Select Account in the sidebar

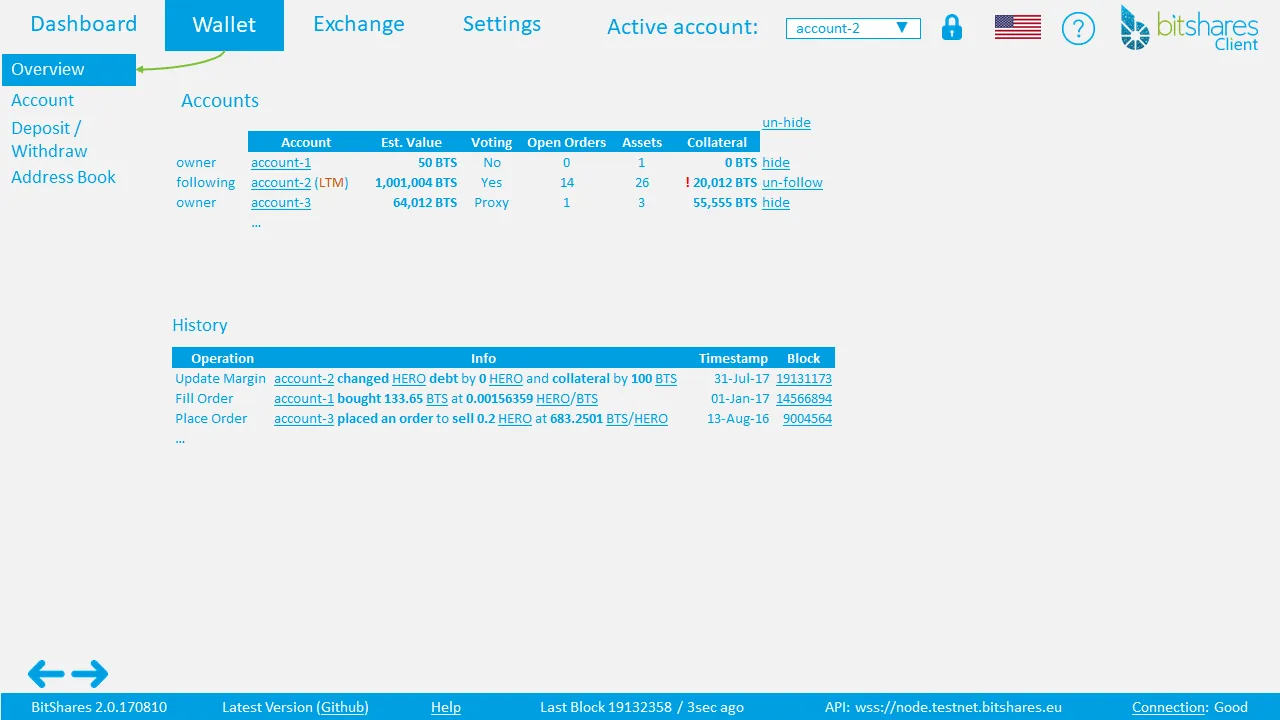point(42,100)
